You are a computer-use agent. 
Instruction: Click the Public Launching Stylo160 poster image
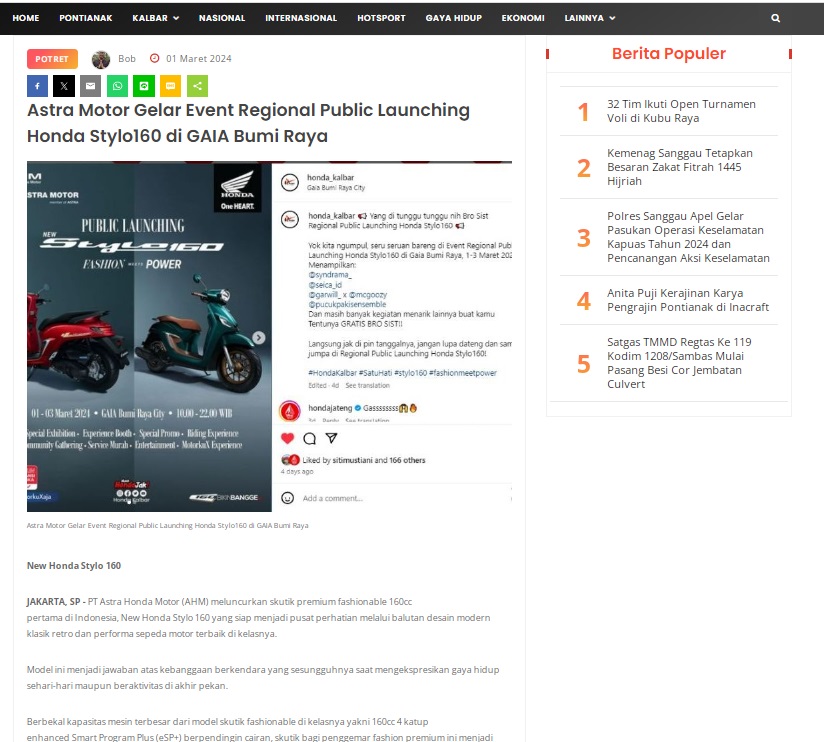tap(149, 336)
